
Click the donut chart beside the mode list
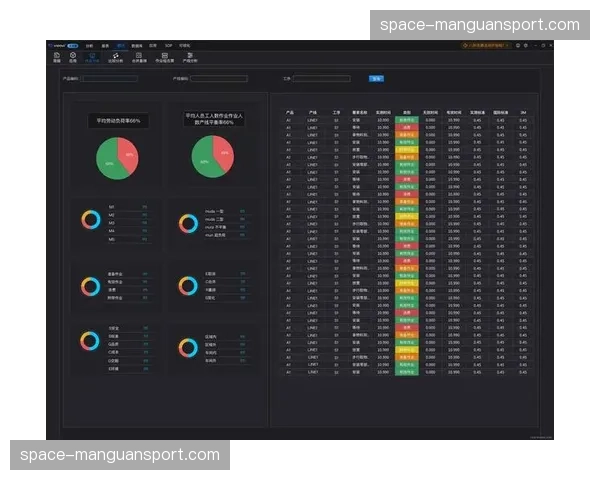(x=188, y=223)
